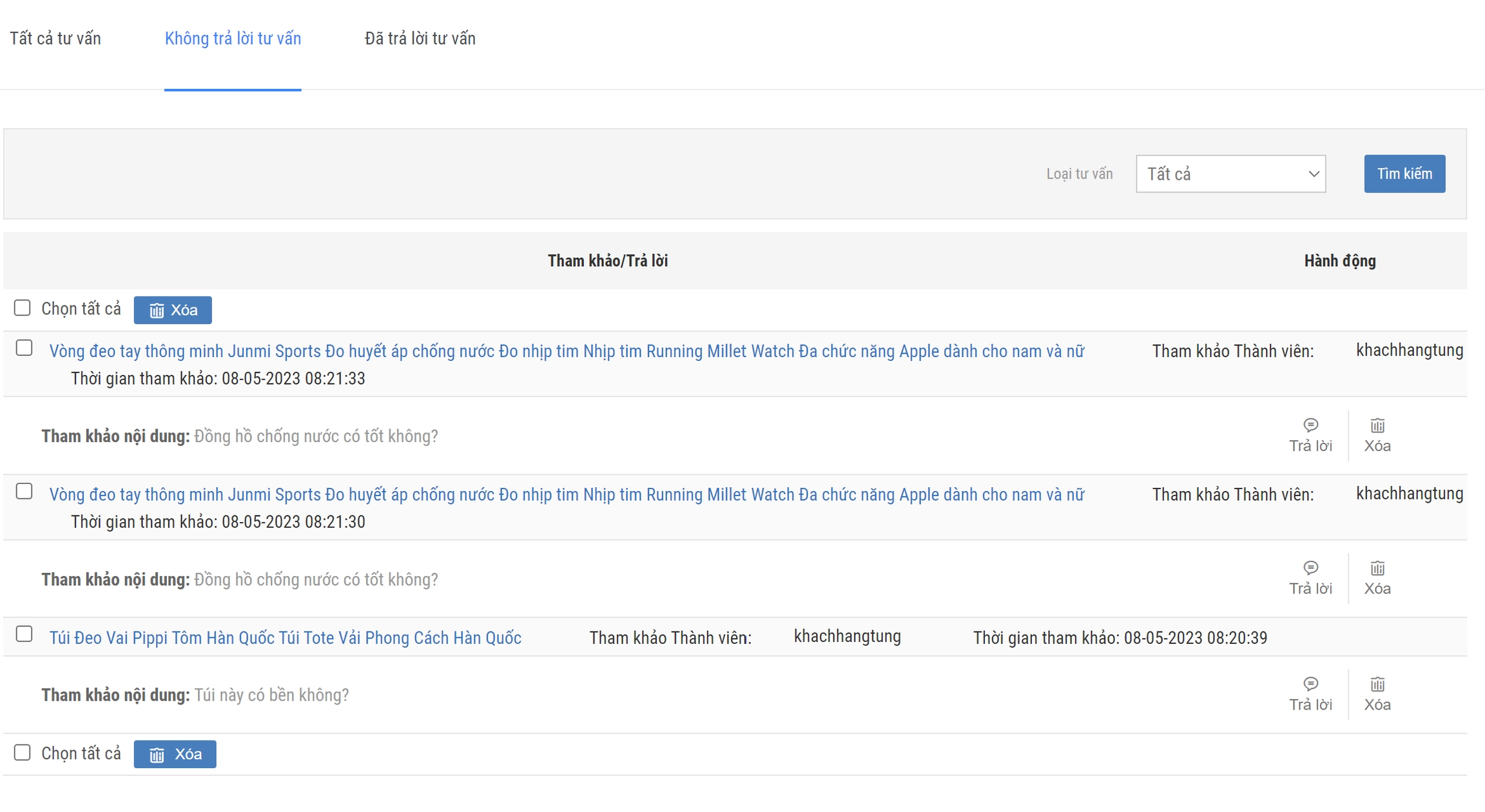Image resolution: width=1485 pixels, height=812 pixels.
Task: Click top bulk Xóa trash button
Action: tap(173, 310)
